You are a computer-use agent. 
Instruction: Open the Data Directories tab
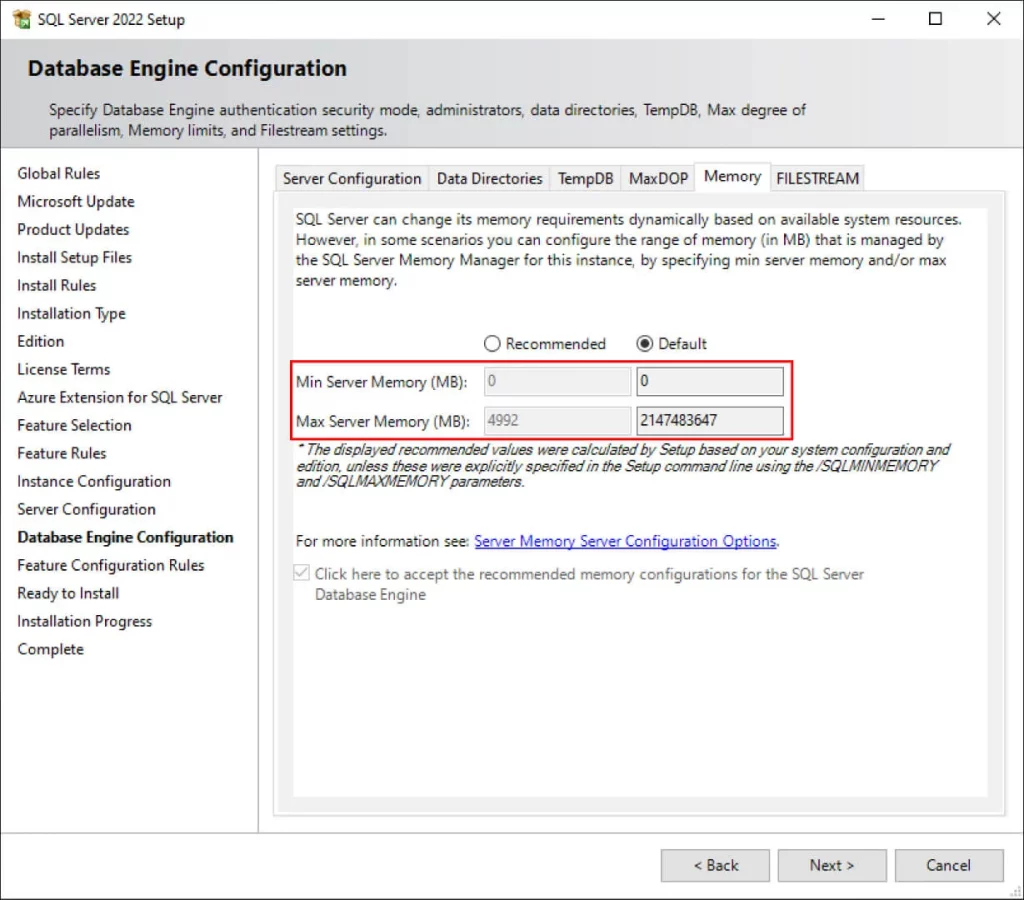coord(489,177)
